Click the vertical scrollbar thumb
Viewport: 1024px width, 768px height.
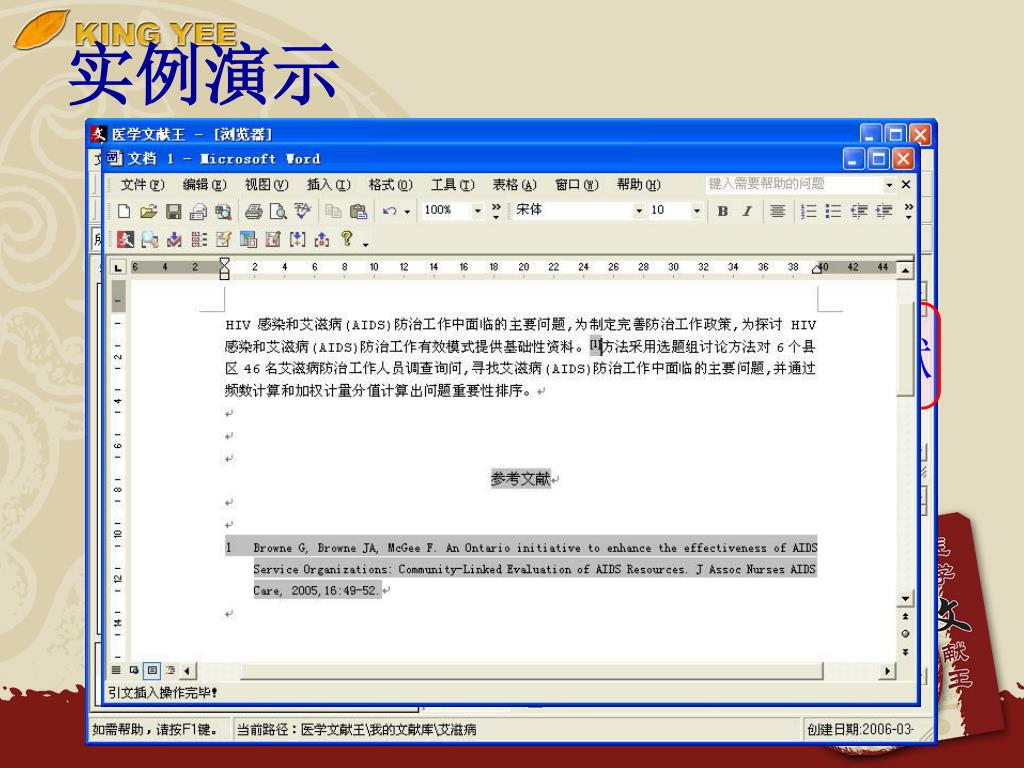pos(905,349)
